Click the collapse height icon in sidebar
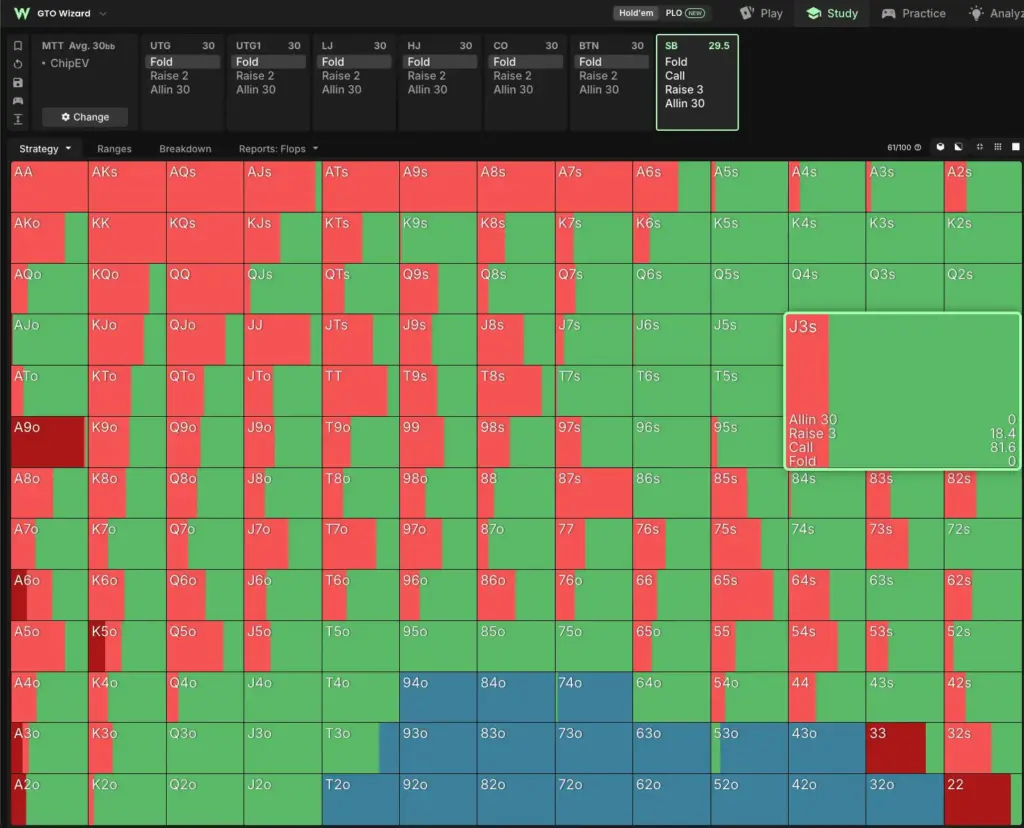 [18, 119]
